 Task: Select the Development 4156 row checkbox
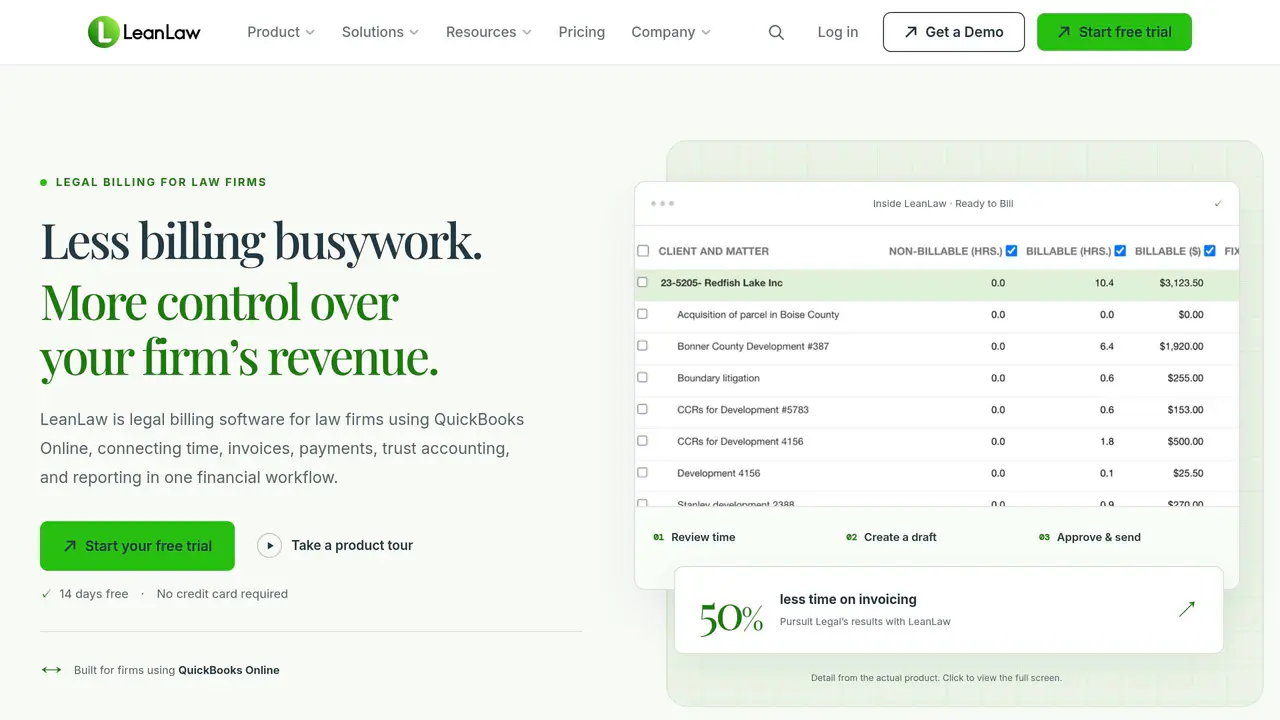point(643,472)
